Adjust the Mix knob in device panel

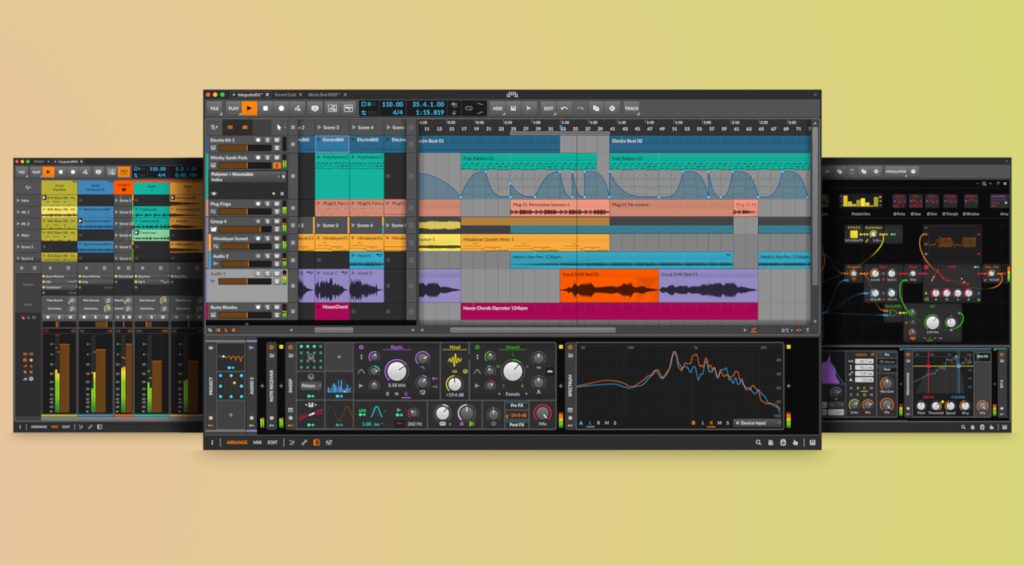click(x=543, y=412)
